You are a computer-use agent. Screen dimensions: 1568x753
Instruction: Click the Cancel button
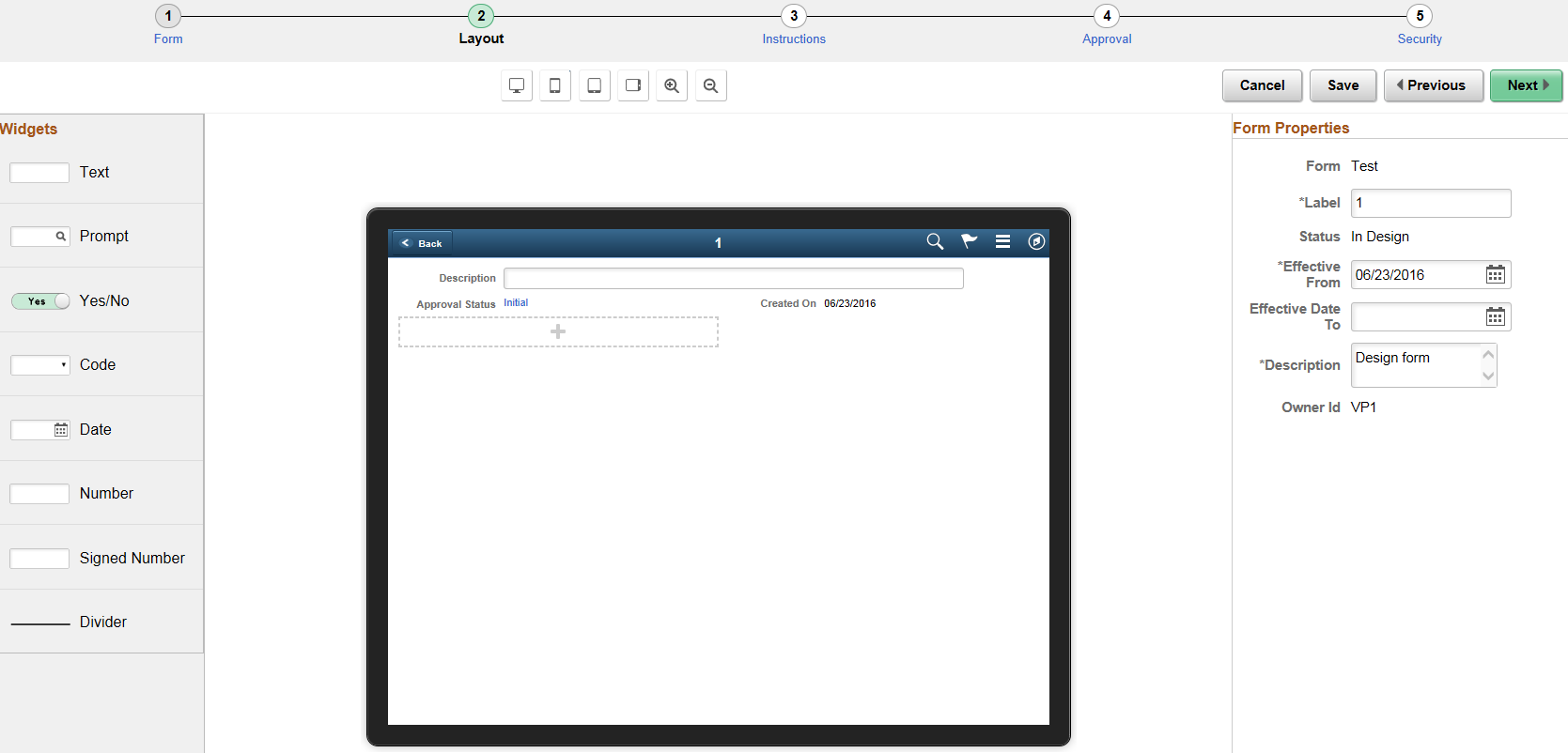[x=1262, y=85]
